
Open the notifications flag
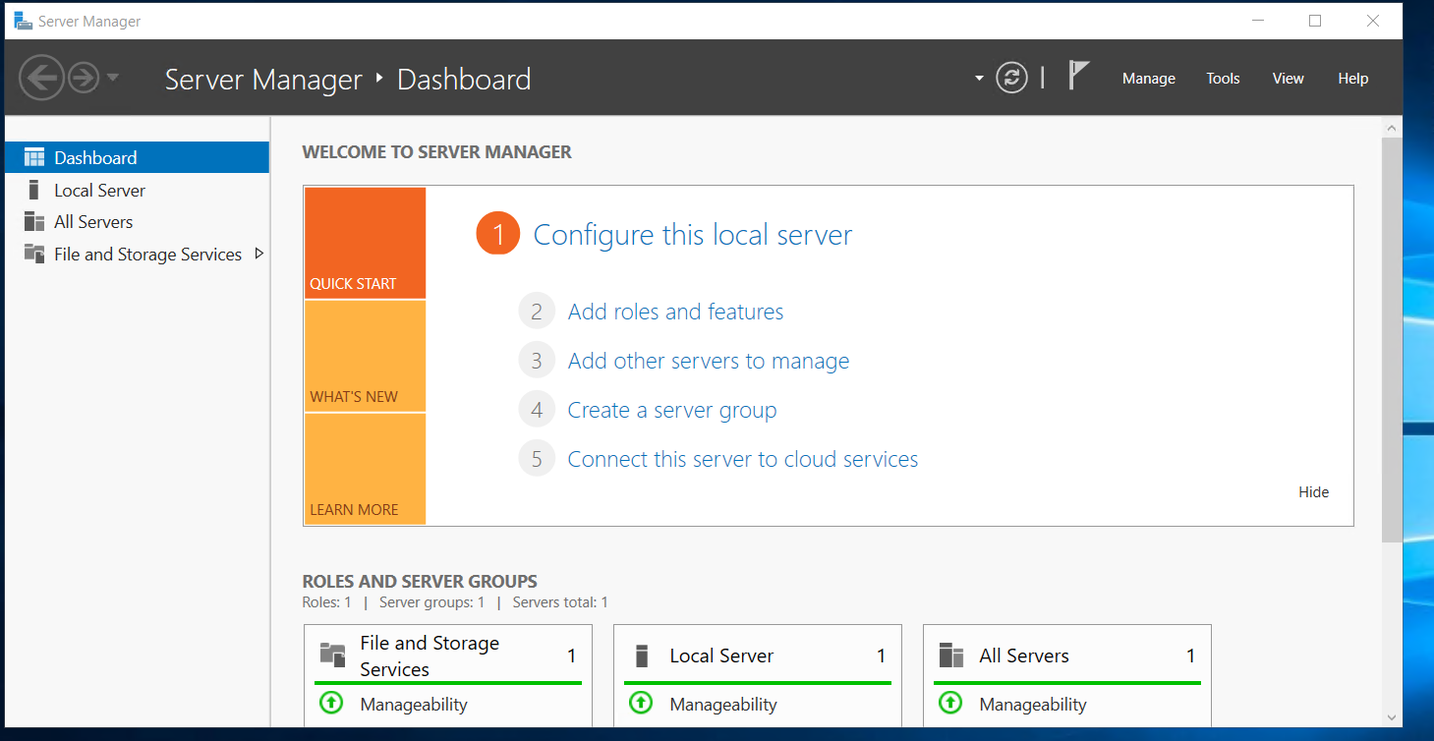pyautogui.click(x=1077, y=76)
